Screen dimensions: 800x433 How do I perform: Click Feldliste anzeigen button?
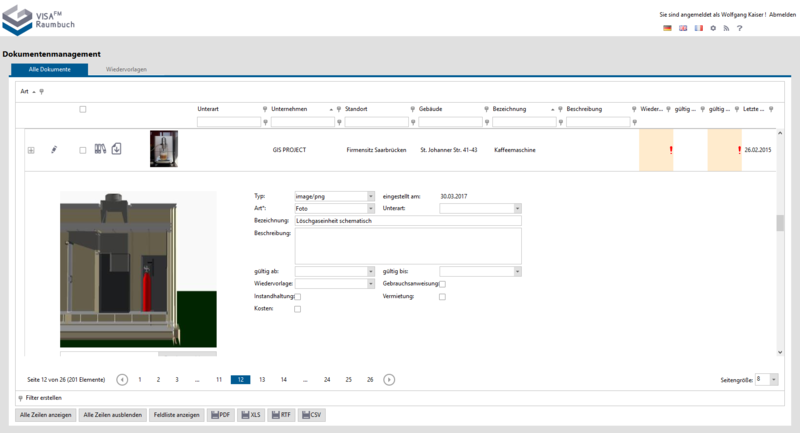pos(177,415)
